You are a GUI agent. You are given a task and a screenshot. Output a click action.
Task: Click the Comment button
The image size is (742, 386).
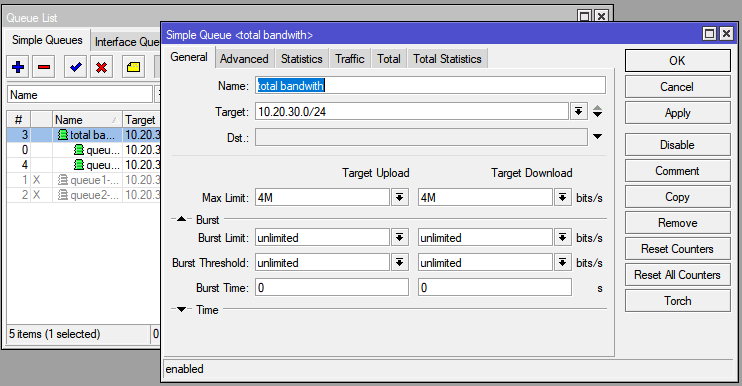tap(677, 171)
